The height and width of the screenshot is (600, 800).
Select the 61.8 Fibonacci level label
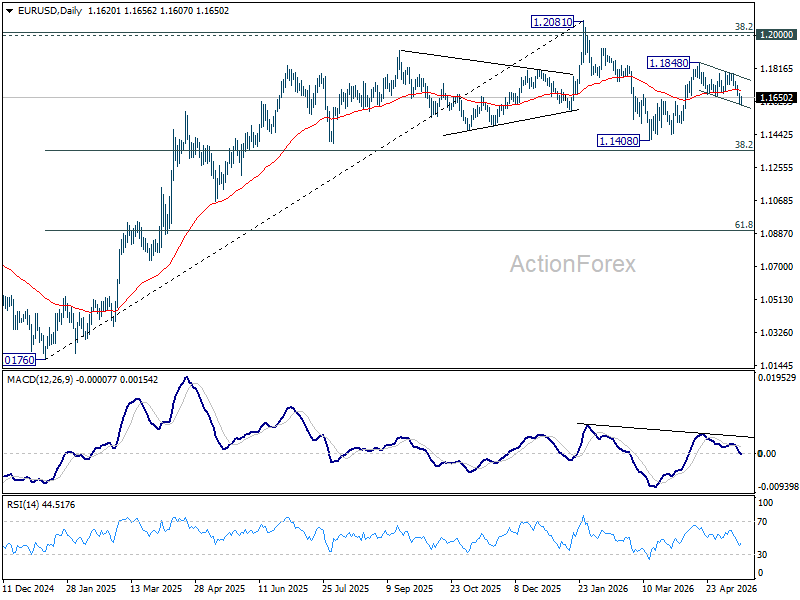coord(743,224)
